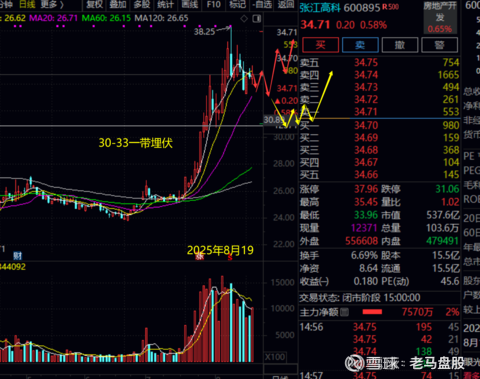Click 标记 mark stock button
This screenshot has width=480, height=379.
(x=238, y=4)
